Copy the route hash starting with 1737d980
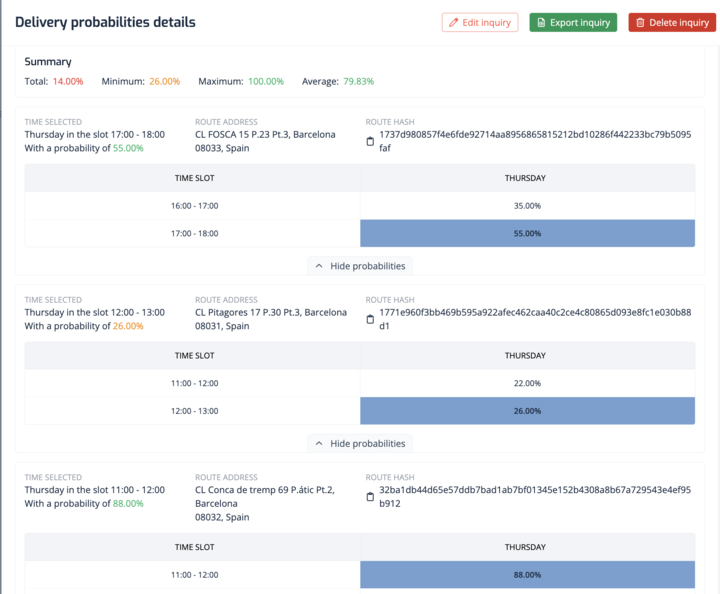This screenshot has height=594, width=720. pyautogui.click(x=370, y=141)
